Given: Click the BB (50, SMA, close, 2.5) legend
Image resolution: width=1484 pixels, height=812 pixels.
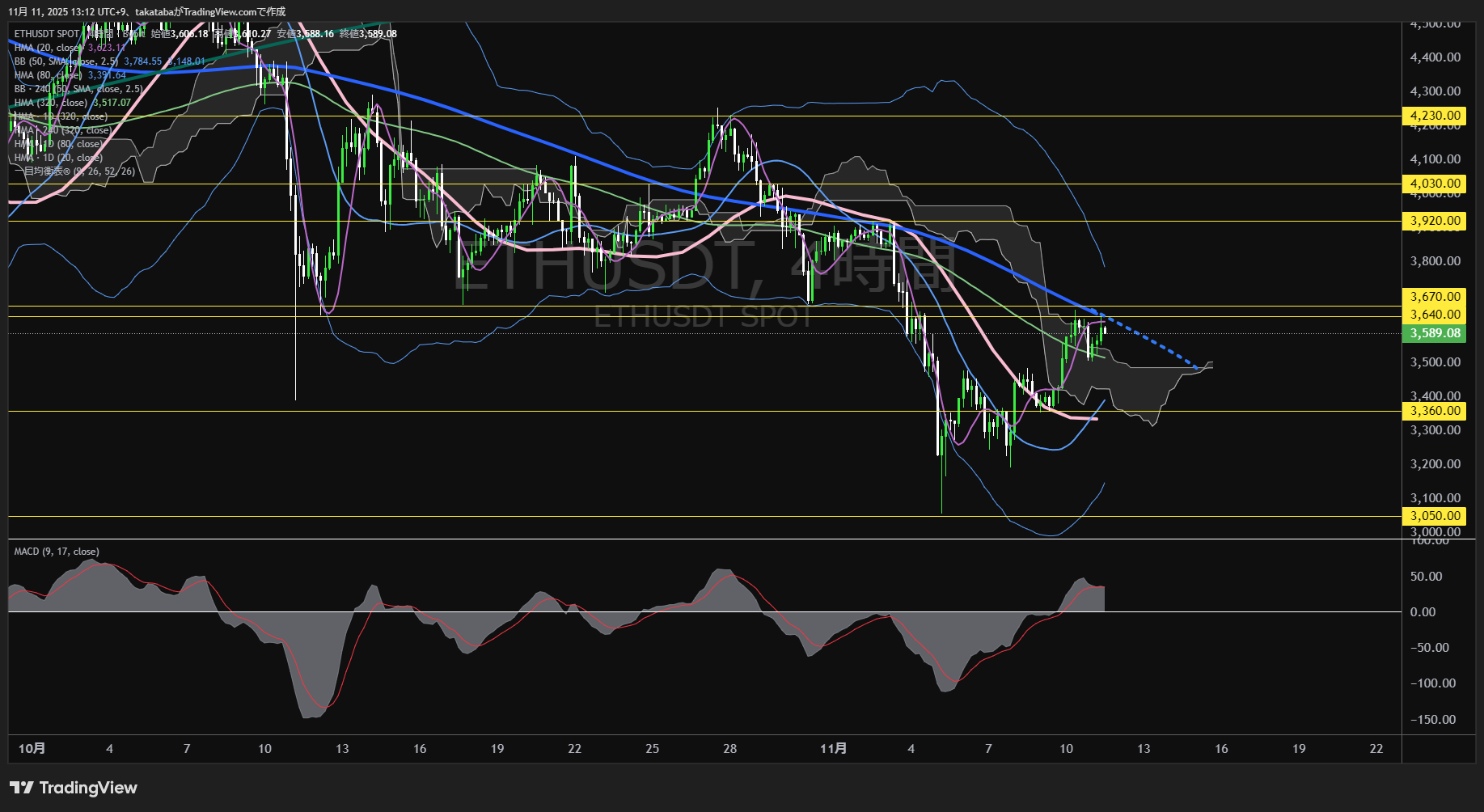Looking at the screenshot, I should tap(66, 61).
